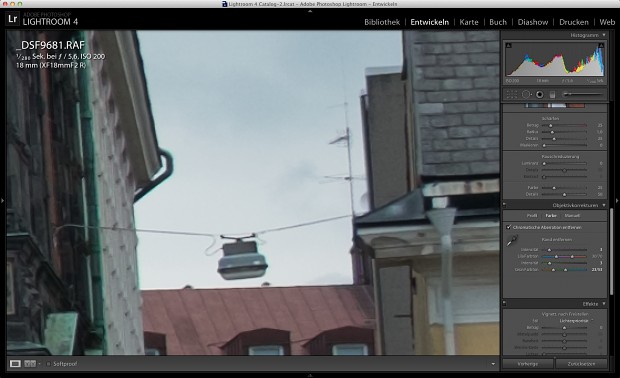
Task: Switch to loupe view mode
Action: tap(15, 363)
